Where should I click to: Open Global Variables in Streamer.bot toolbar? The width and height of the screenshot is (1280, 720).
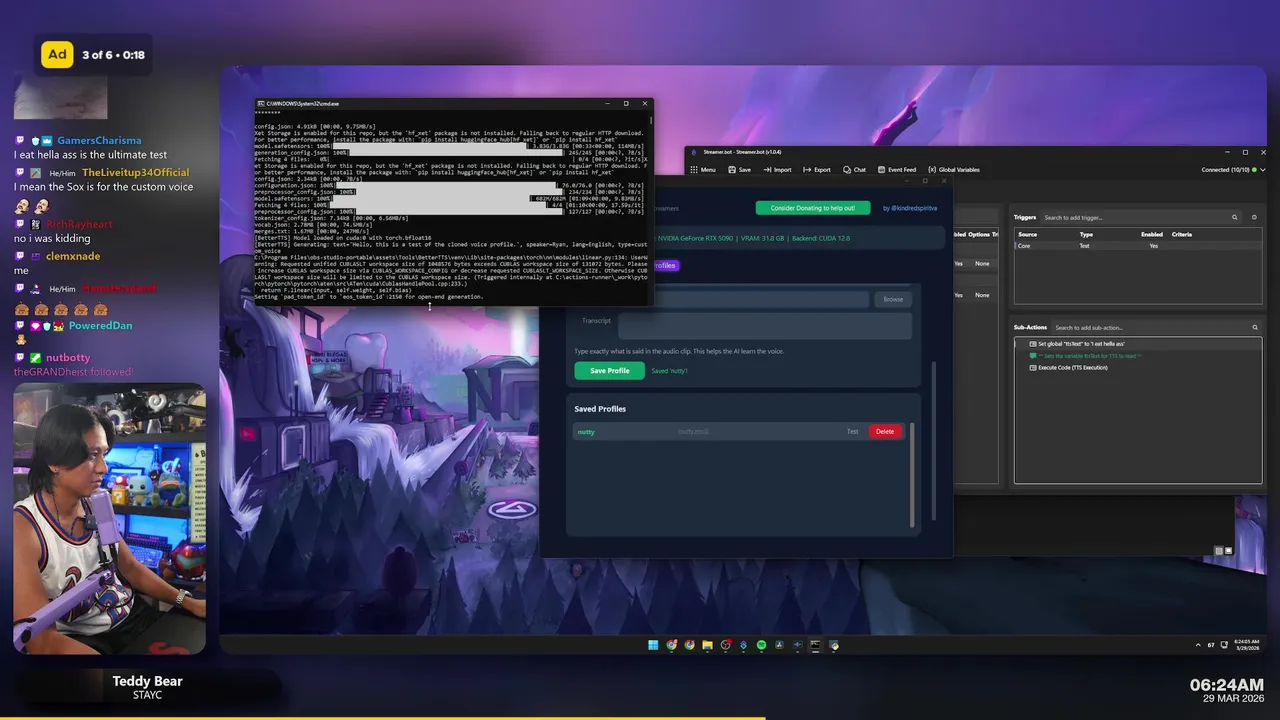tap(954, 169)
